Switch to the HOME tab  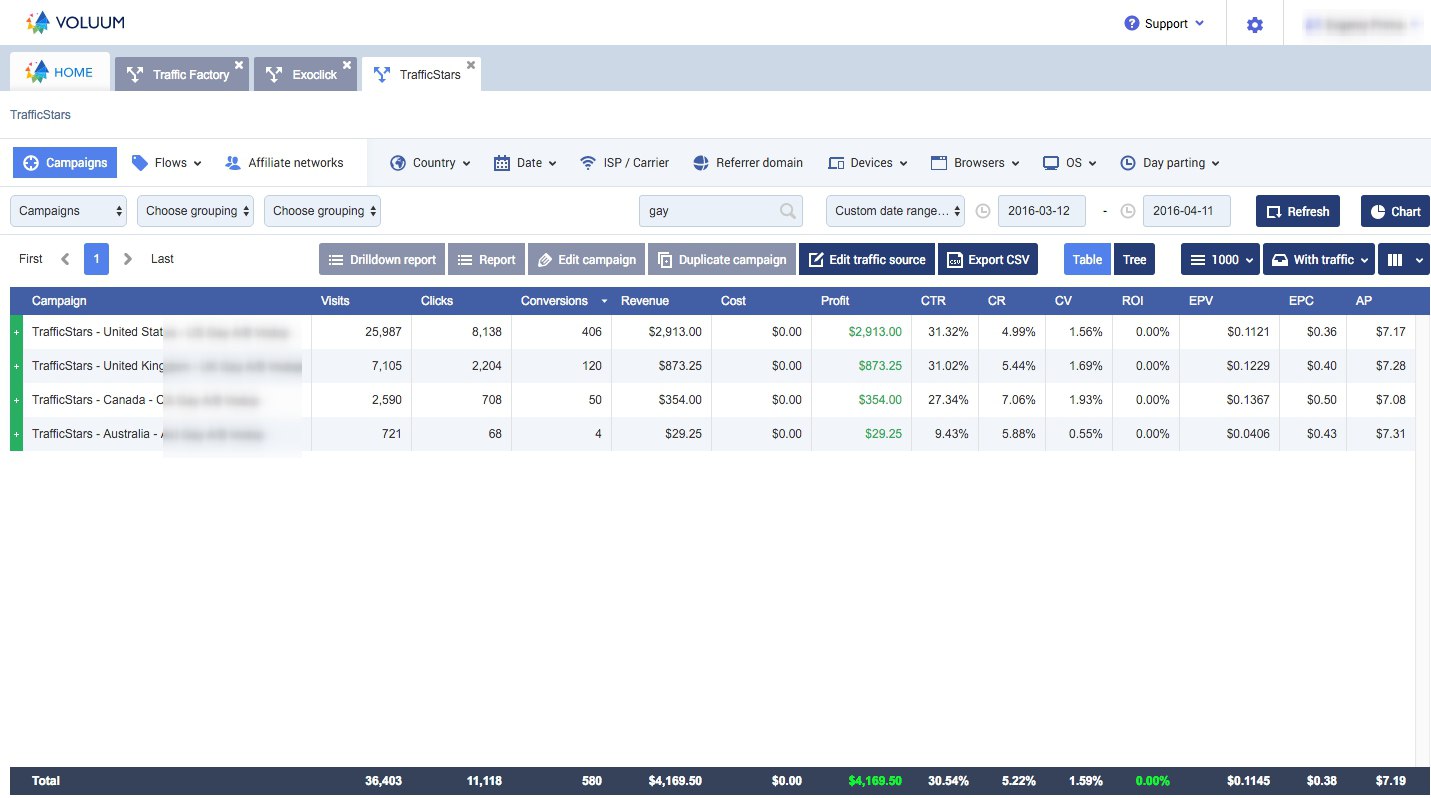pos(60,72)
